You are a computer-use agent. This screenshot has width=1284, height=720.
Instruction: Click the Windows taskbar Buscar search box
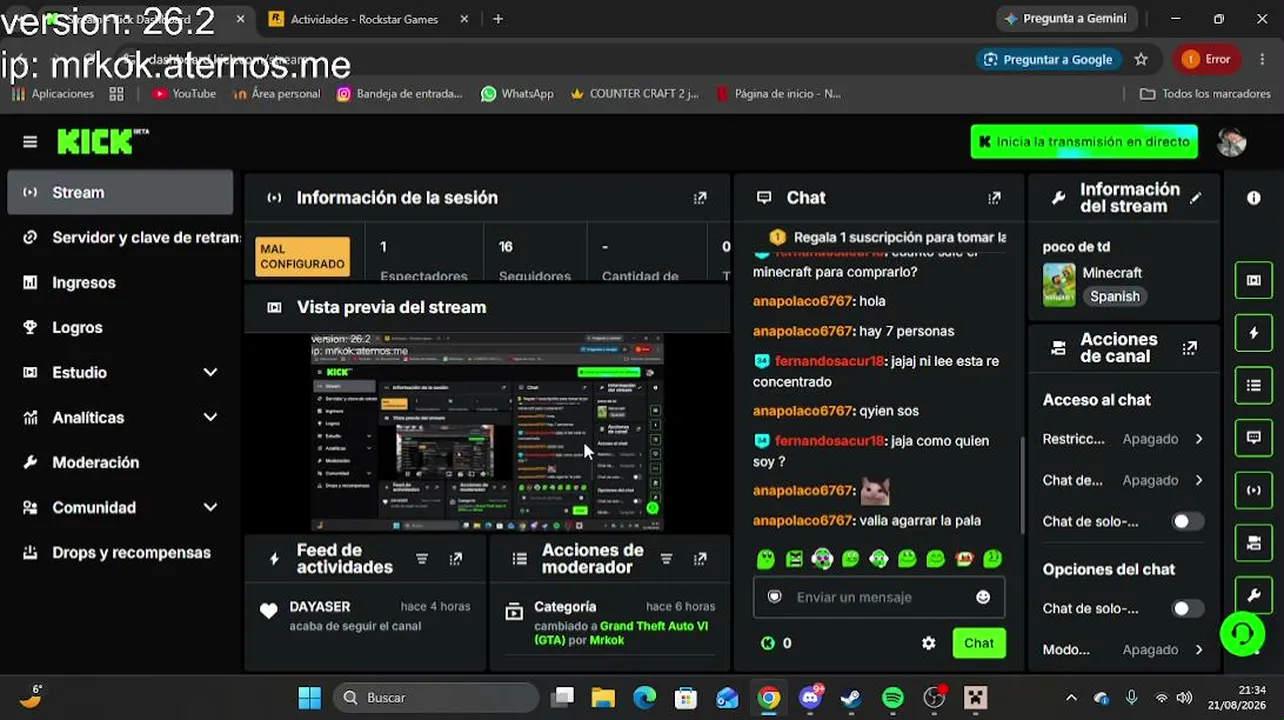coord(437,697)
